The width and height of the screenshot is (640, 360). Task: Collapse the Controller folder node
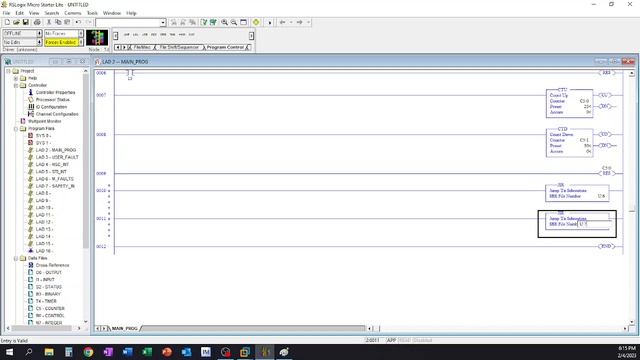point(16,85)
